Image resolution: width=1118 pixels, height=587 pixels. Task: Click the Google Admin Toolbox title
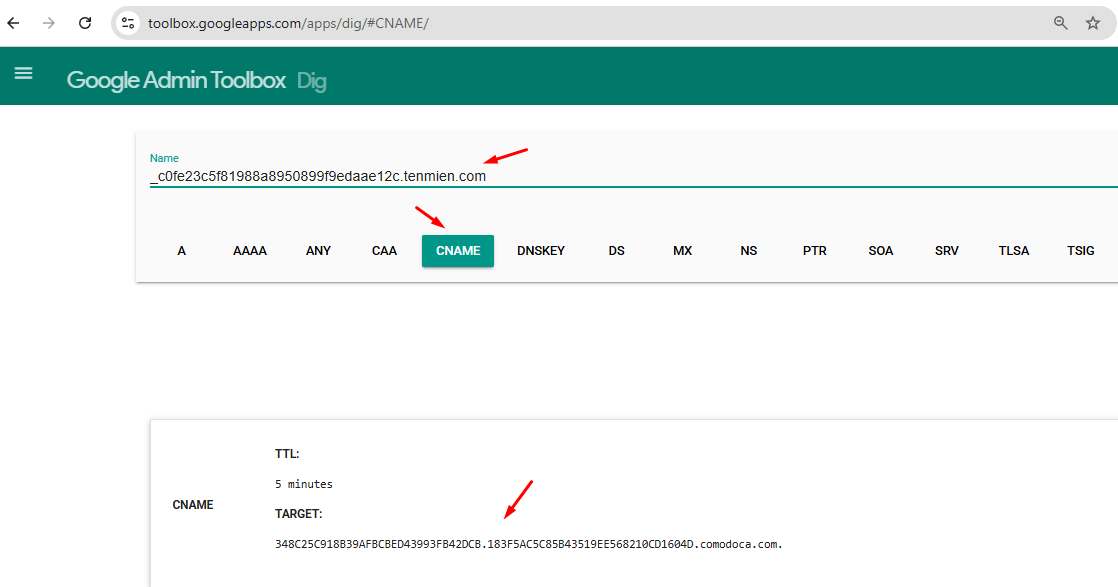tap(176, 80)
